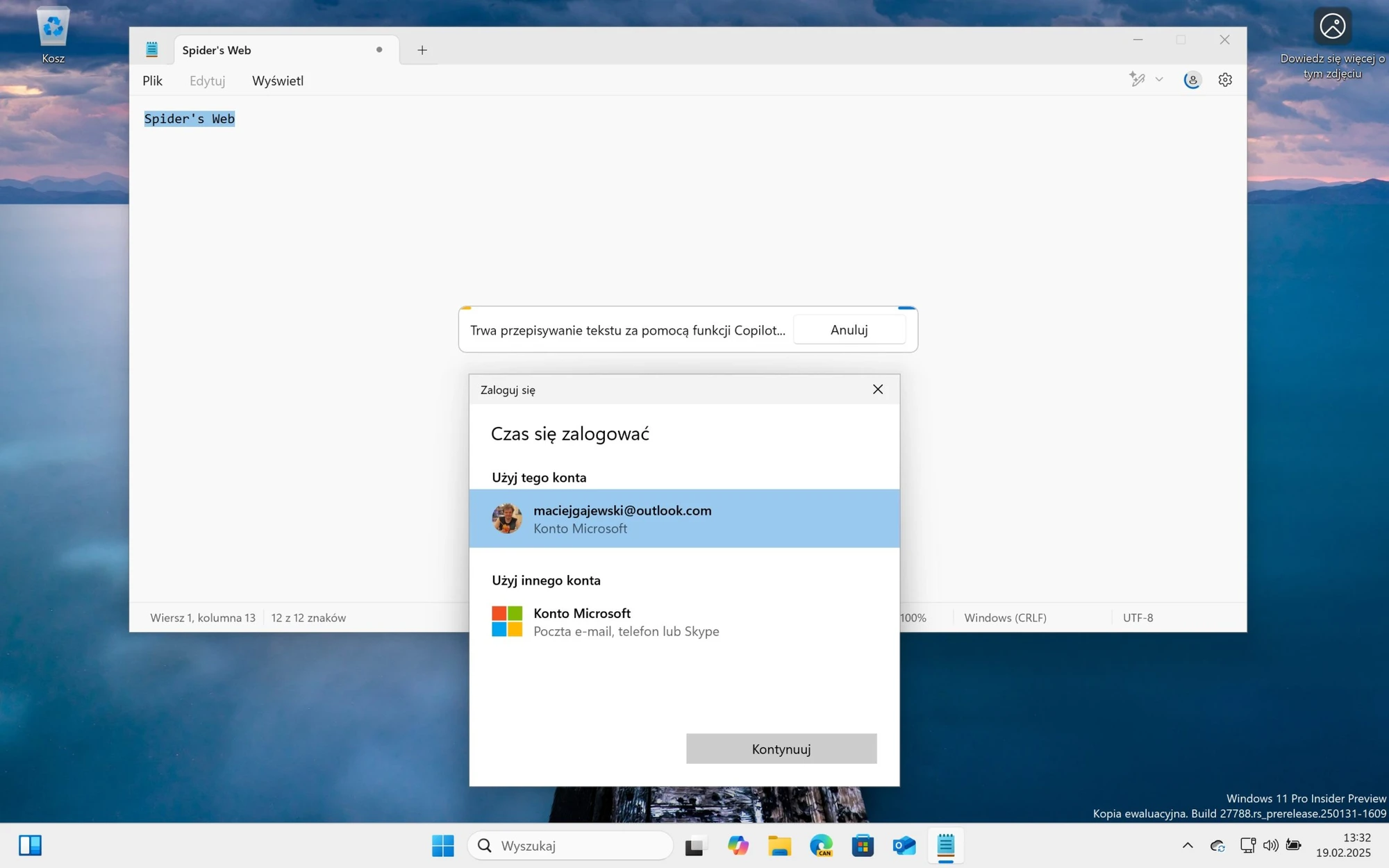Click the battery tray icon
The image size is (1389, 868).
pos(1293,845)
